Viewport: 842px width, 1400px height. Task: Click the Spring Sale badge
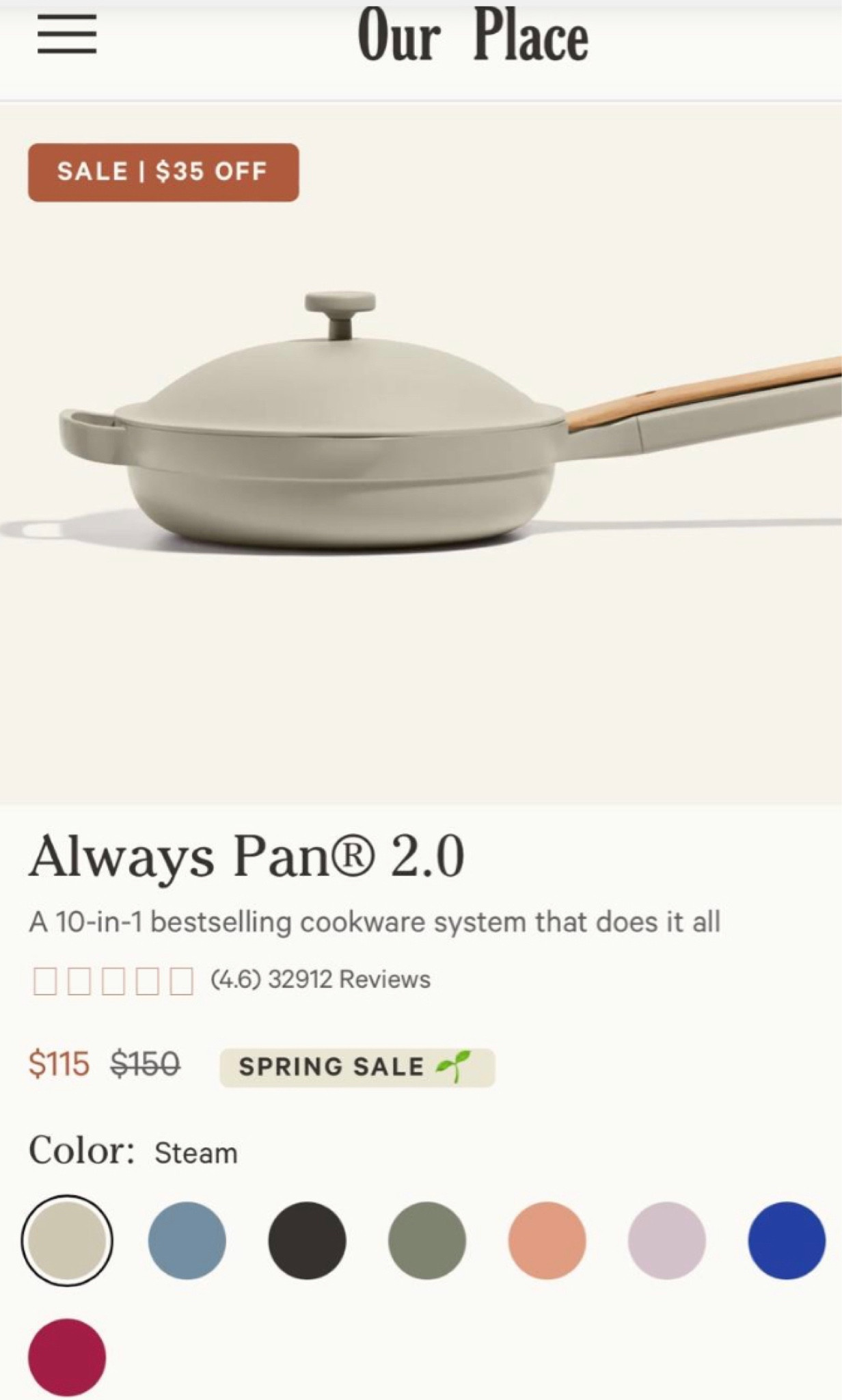[x=357, y=1067]
